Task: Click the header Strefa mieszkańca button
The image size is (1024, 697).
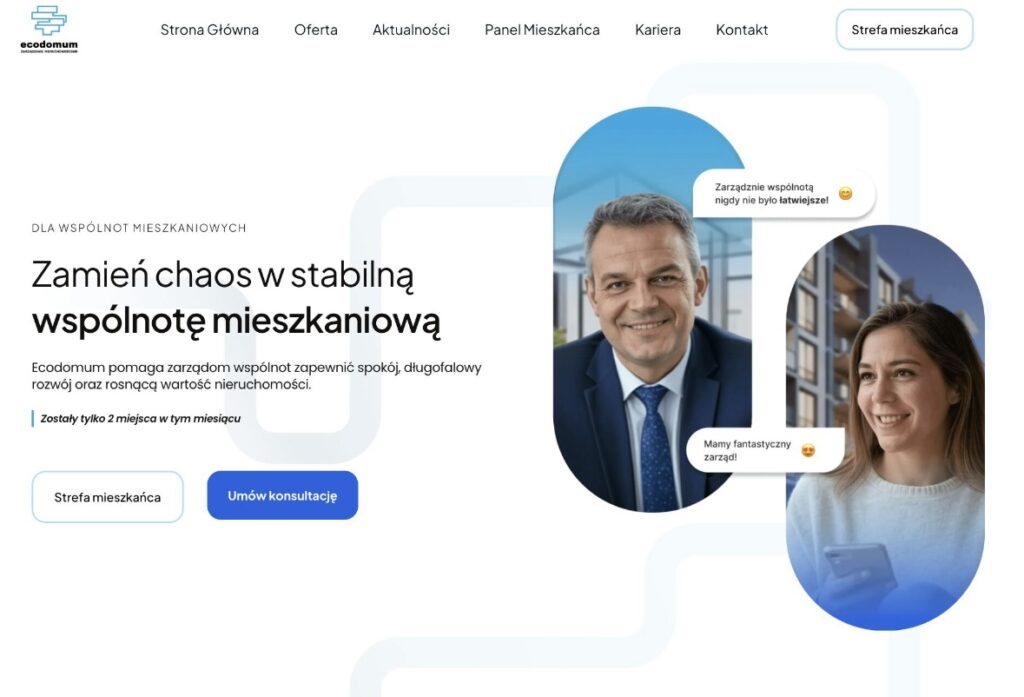Action: click(x=904, y=29)
